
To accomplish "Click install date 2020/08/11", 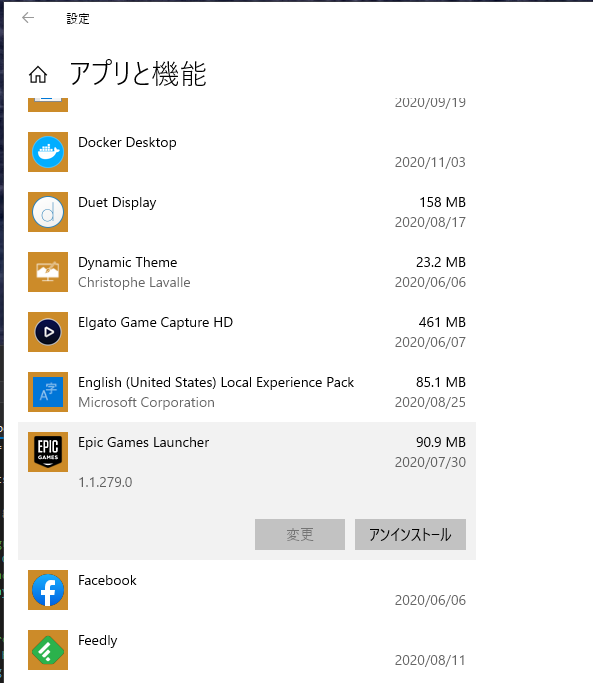I will [430, 661].
